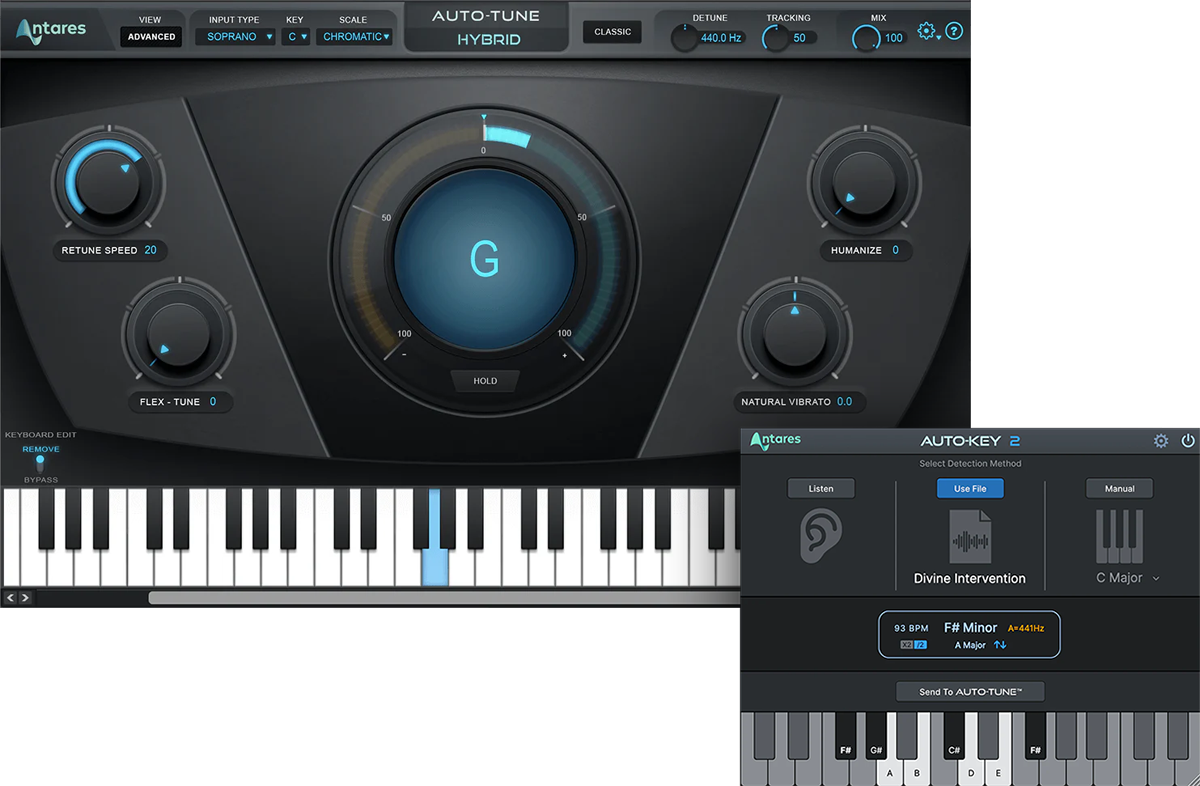Click the C# key on Auto-Key keyboard
The image size is (1200, 786).
(x=954, y=737)
